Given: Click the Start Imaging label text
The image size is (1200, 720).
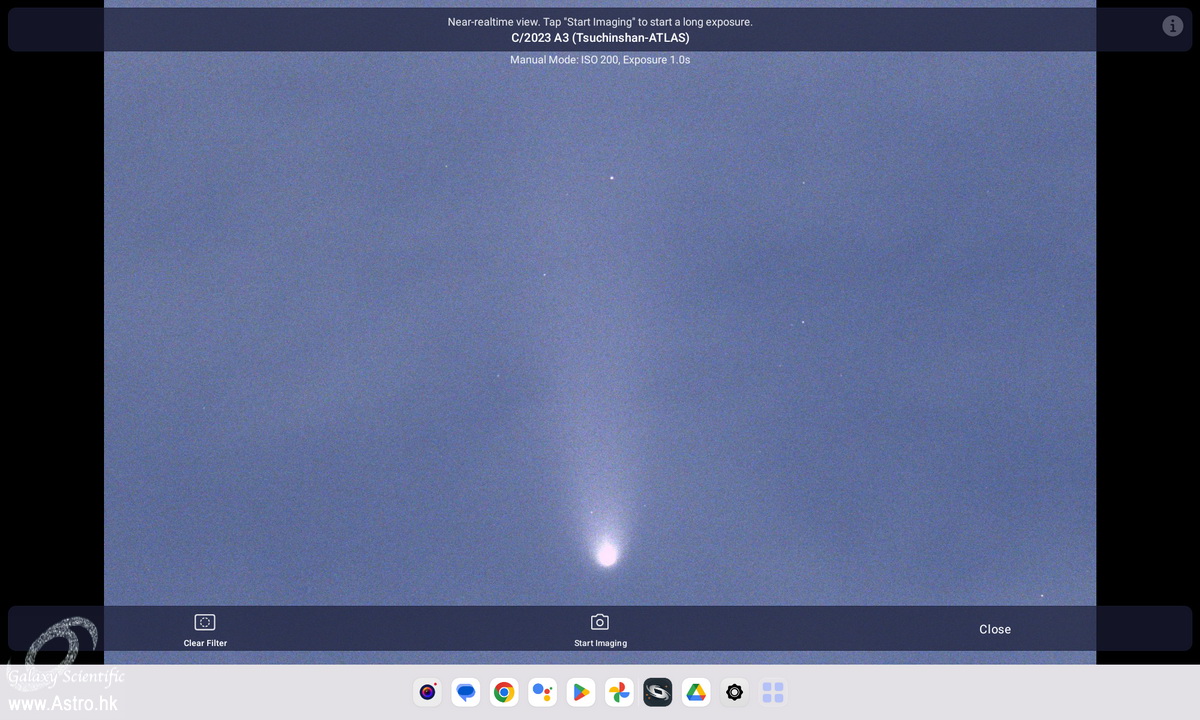Looking at the screenshot, I should click(x=600, y=643).
